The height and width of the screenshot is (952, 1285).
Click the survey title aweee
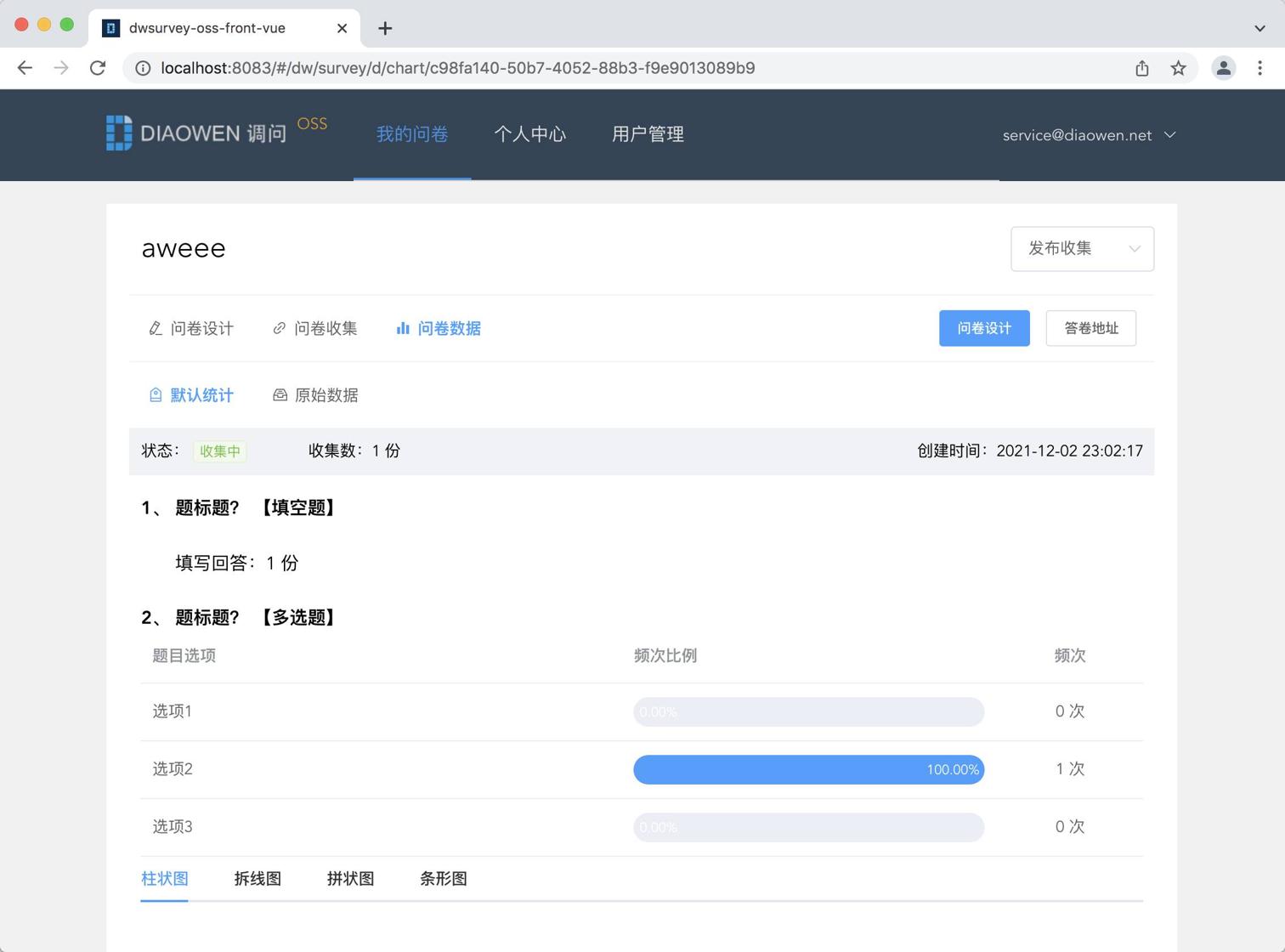pyautogui.click(x=184, y=249)
